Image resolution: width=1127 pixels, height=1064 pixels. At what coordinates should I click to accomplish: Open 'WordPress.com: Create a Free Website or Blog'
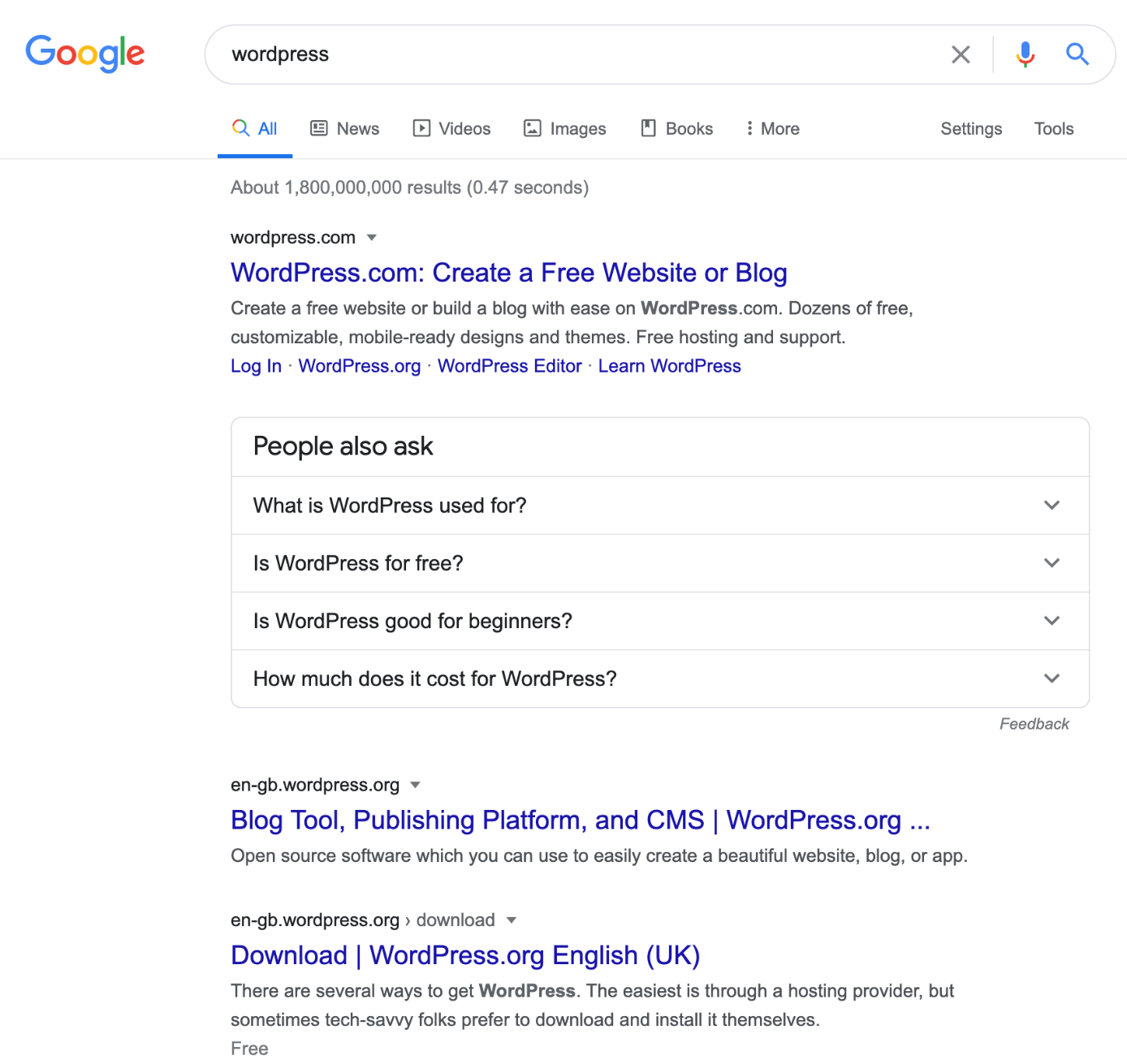pos(509,273)
